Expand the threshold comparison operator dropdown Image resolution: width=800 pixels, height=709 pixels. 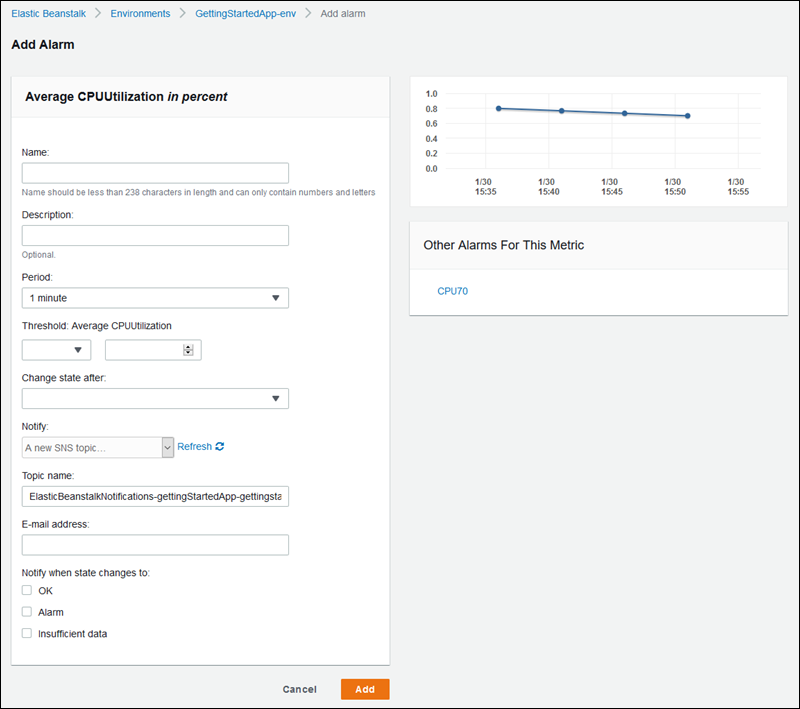56,350
